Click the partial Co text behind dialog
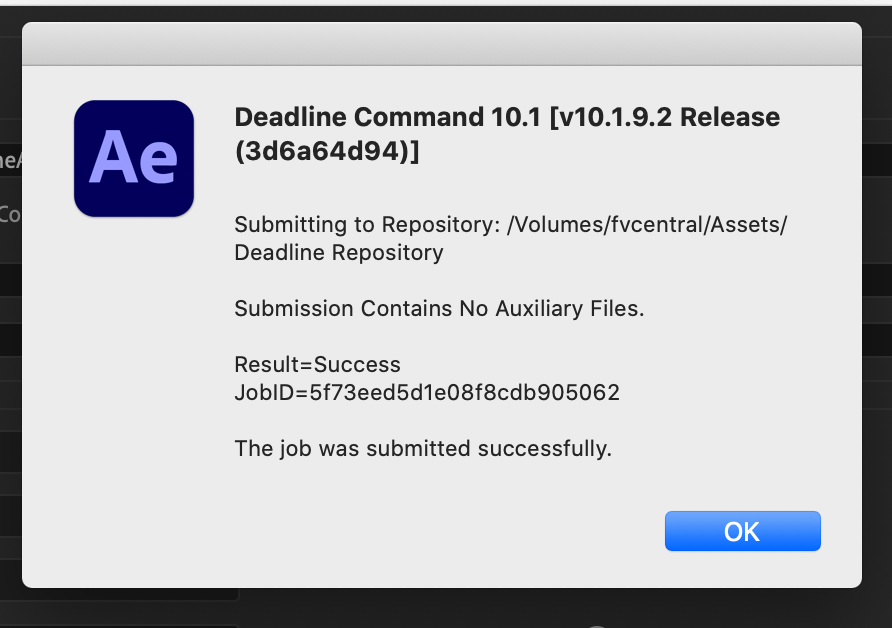 [x=10, y=214]
